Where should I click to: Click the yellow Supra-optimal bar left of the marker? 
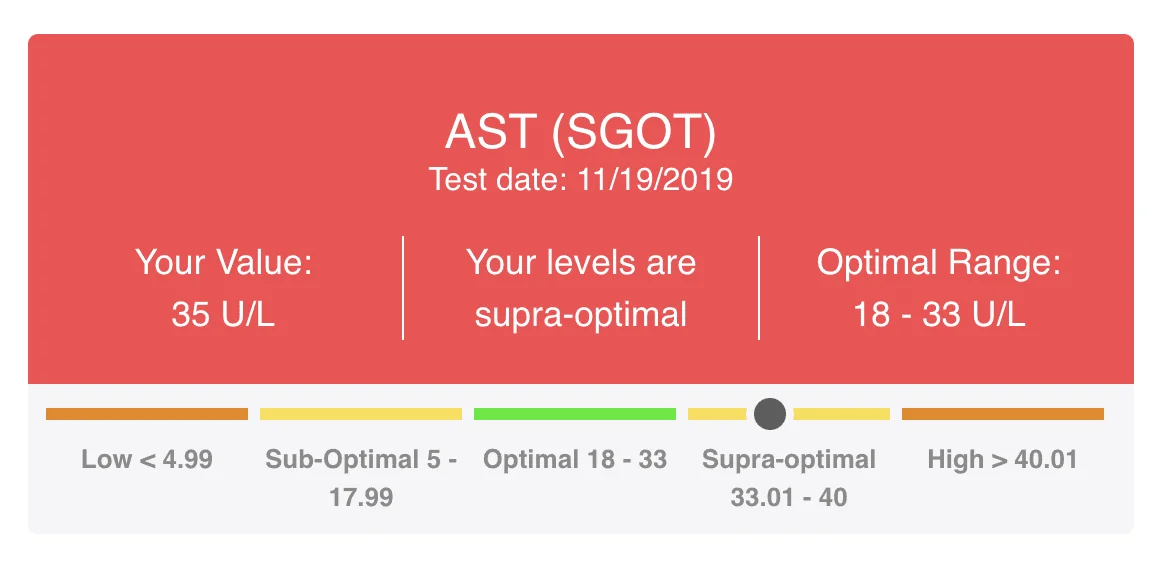(717, 414)
